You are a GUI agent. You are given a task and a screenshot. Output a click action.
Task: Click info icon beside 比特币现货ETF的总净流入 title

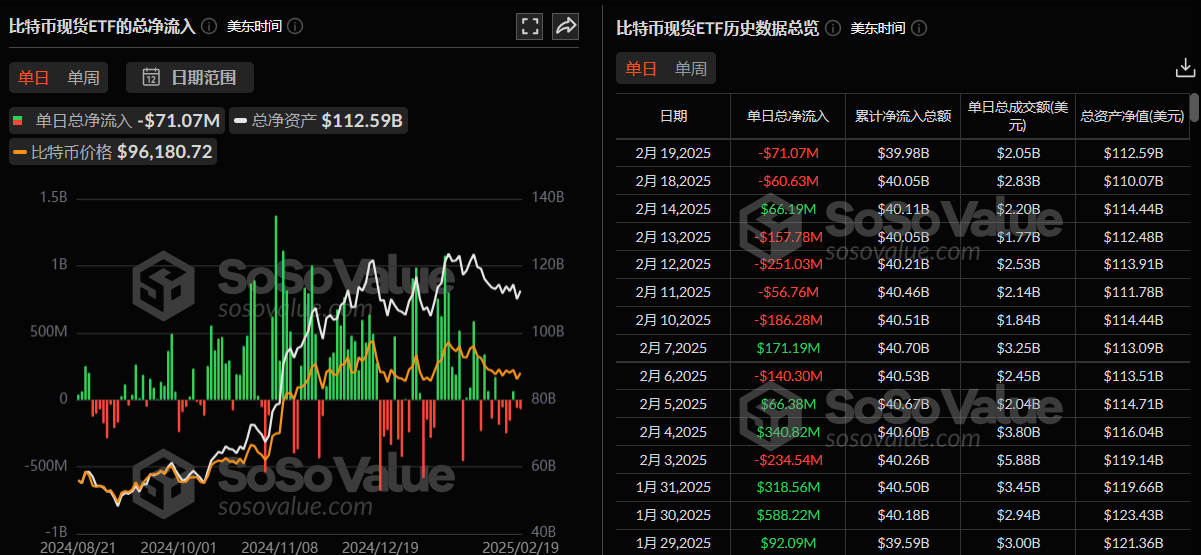pyautogui.click(x=208, y=27)
